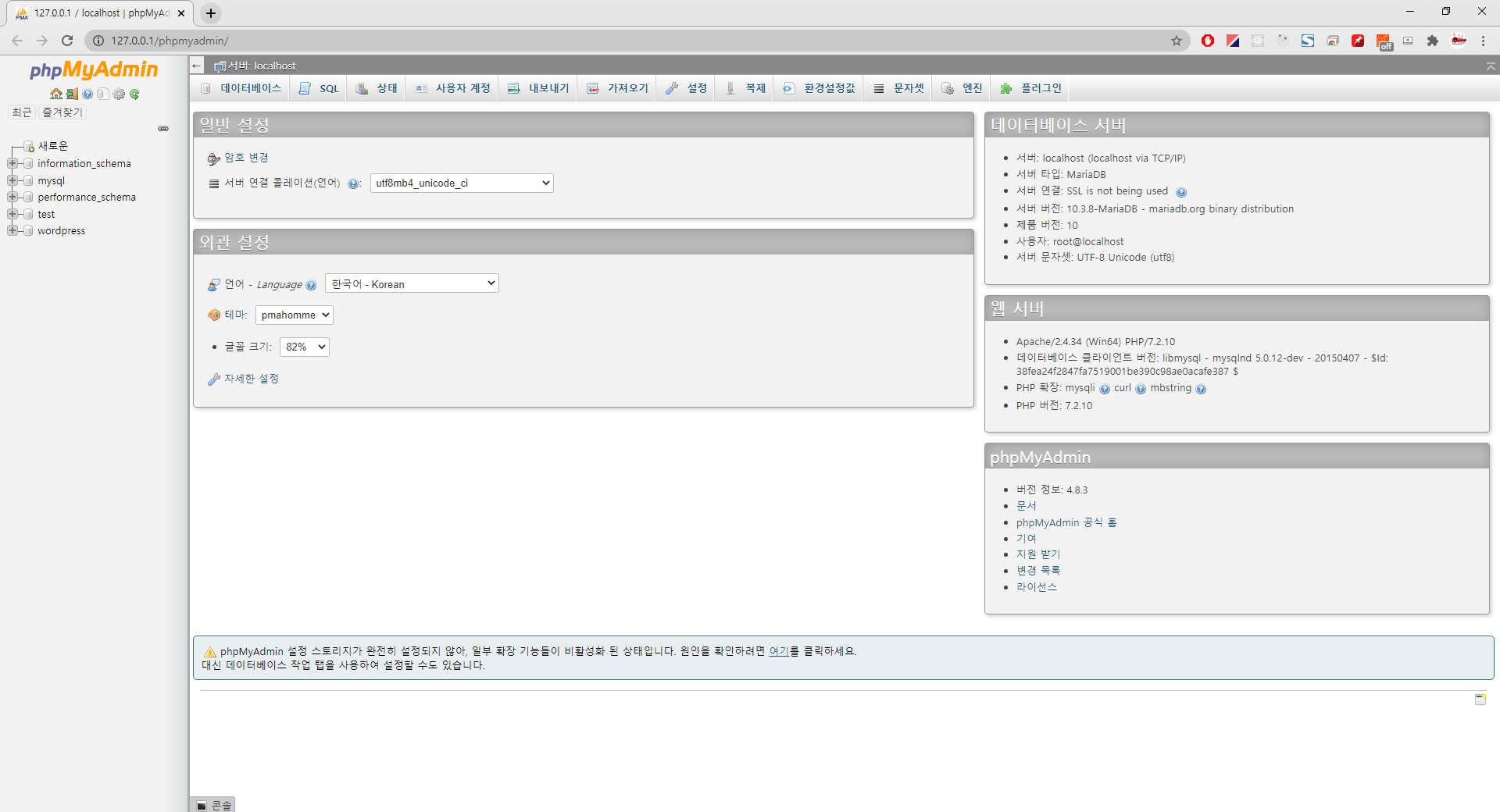This screenshot has width=1500, height=812.
Task: Open the 설정 tab
Action: [x=687, y=88]
